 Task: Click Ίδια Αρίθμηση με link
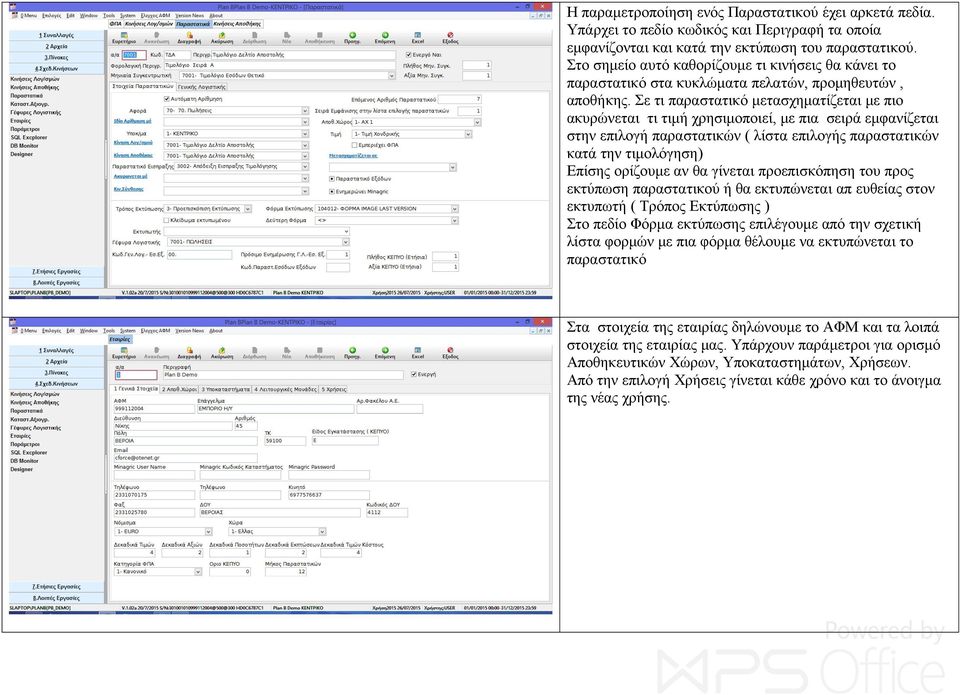coord(132,121)
